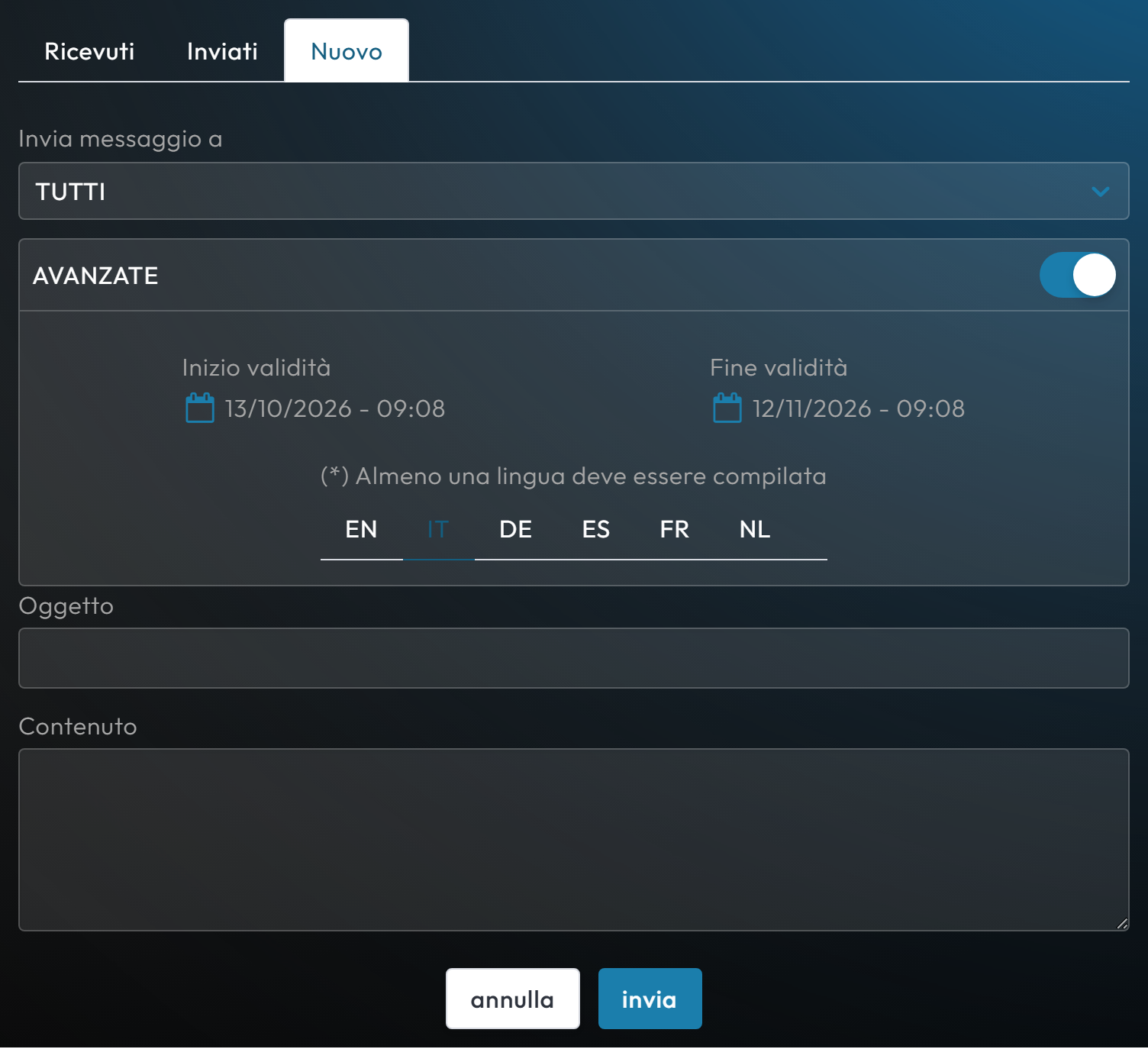The width and height of the screenshot is (1148, 1049).
Task: Open the Fine validità calendar icon
Action: 727,408
